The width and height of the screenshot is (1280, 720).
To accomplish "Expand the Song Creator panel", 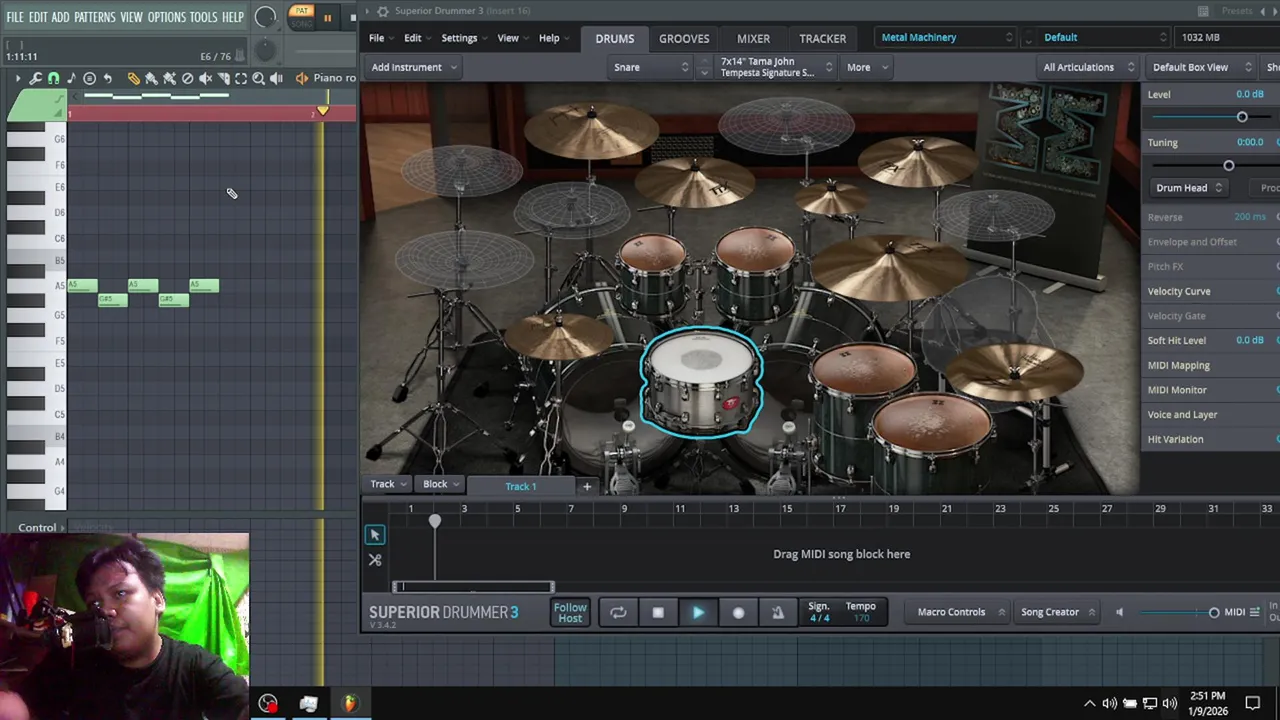I will pyautogui.click(x=1058, y=612).
